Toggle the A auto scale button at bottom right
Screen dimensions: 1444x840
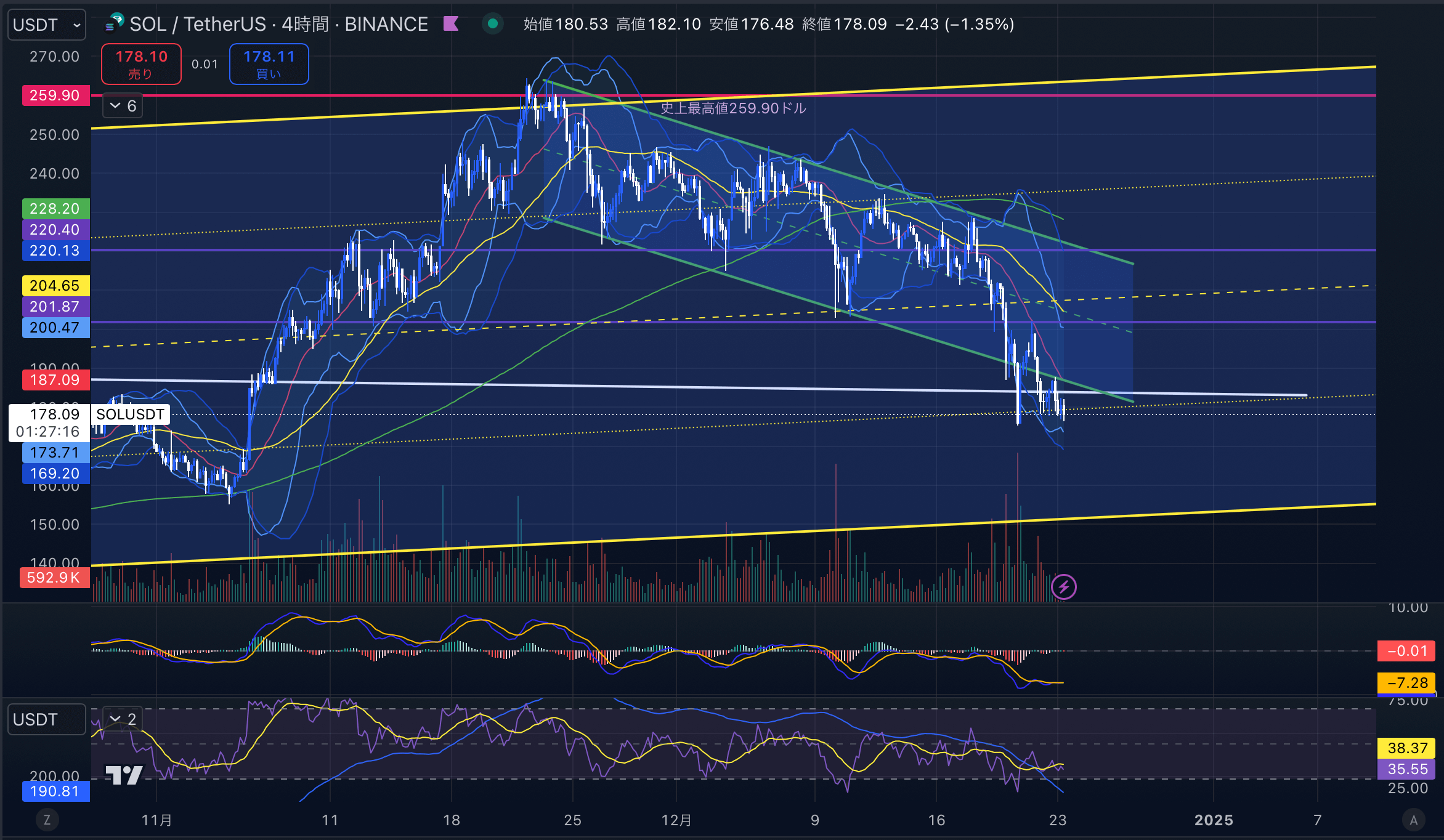coord(1414,820)
